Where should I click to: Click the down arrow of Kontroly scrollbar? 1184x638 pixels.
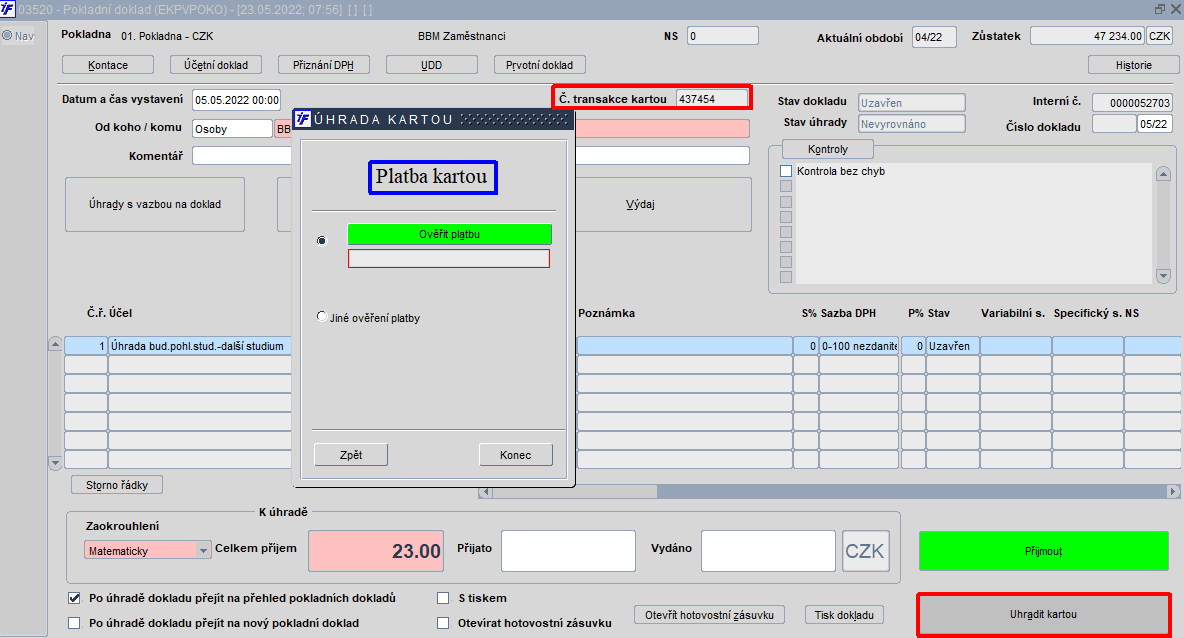tap(1164, 276)
